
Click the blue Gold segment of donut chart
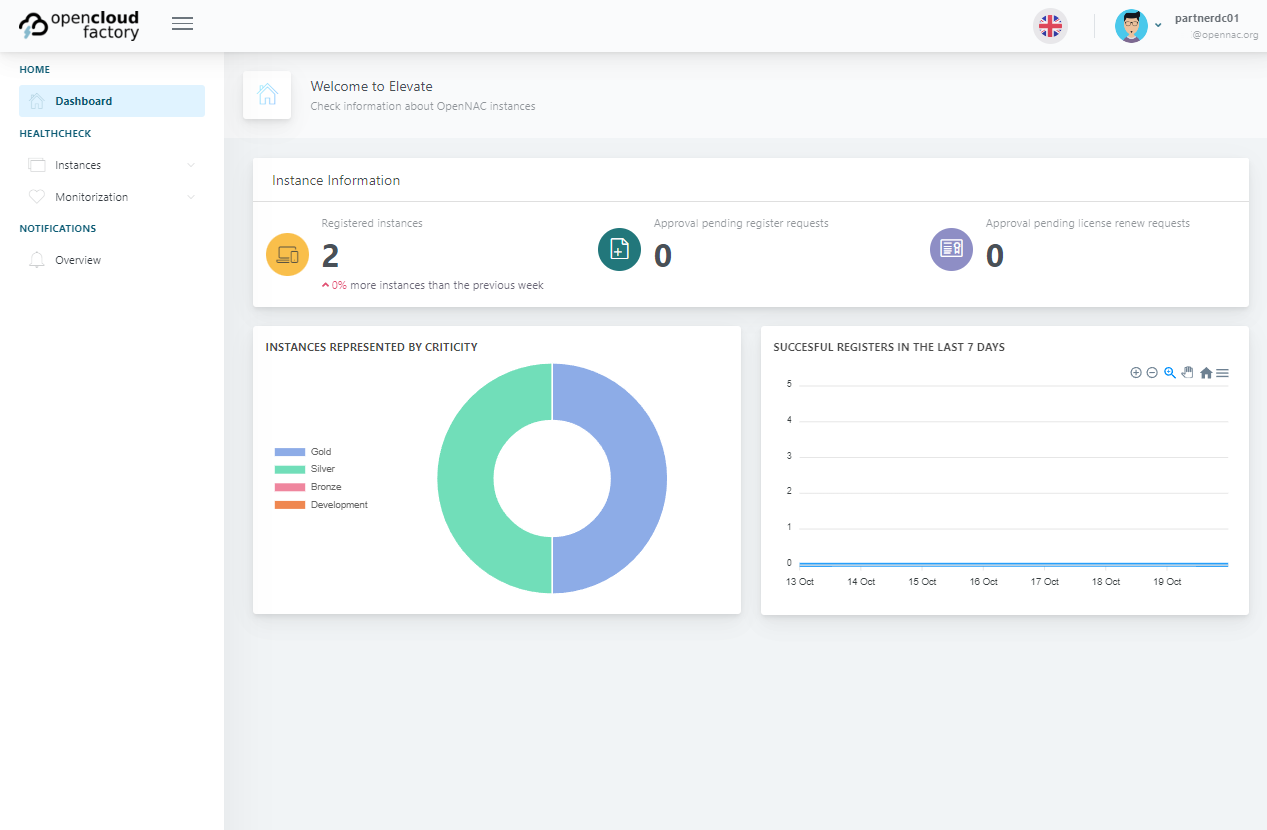[638, 478]
